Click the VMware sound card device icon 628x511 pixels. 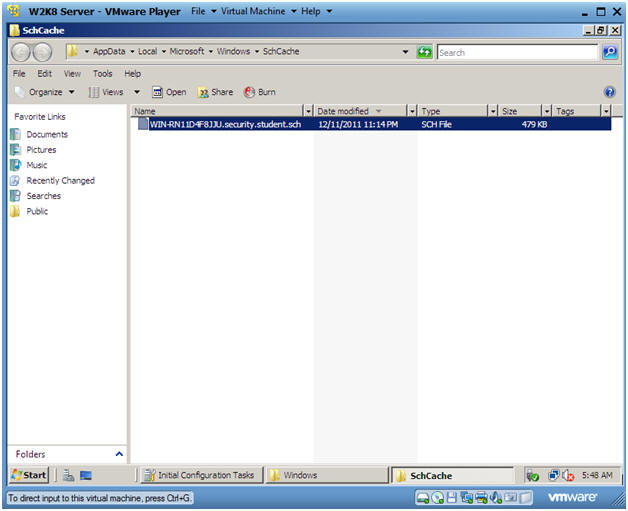pos(495,498)
